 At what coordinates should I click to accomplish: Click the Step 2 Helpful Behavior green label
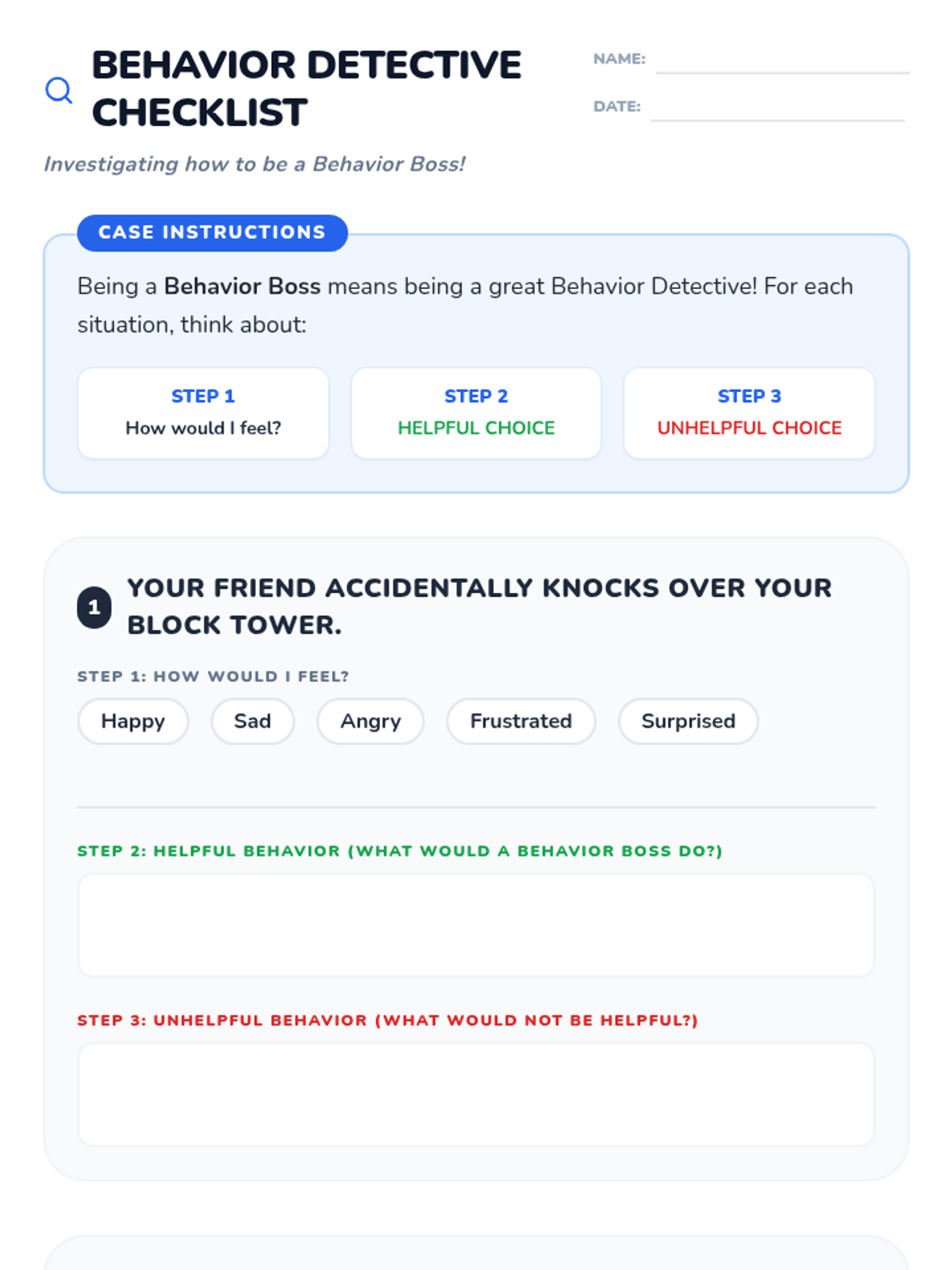click(400, 851)
